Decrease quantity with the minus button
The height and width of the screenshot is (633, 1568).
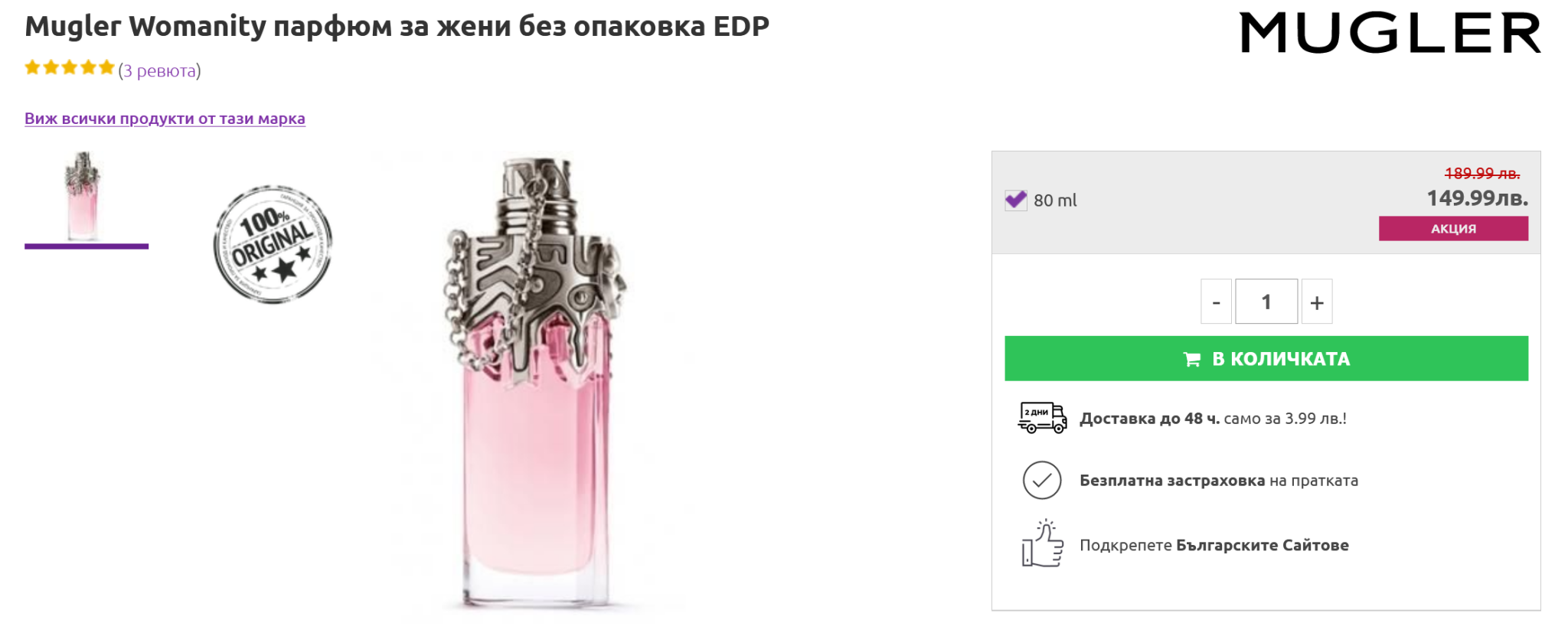click(1216, 302)
